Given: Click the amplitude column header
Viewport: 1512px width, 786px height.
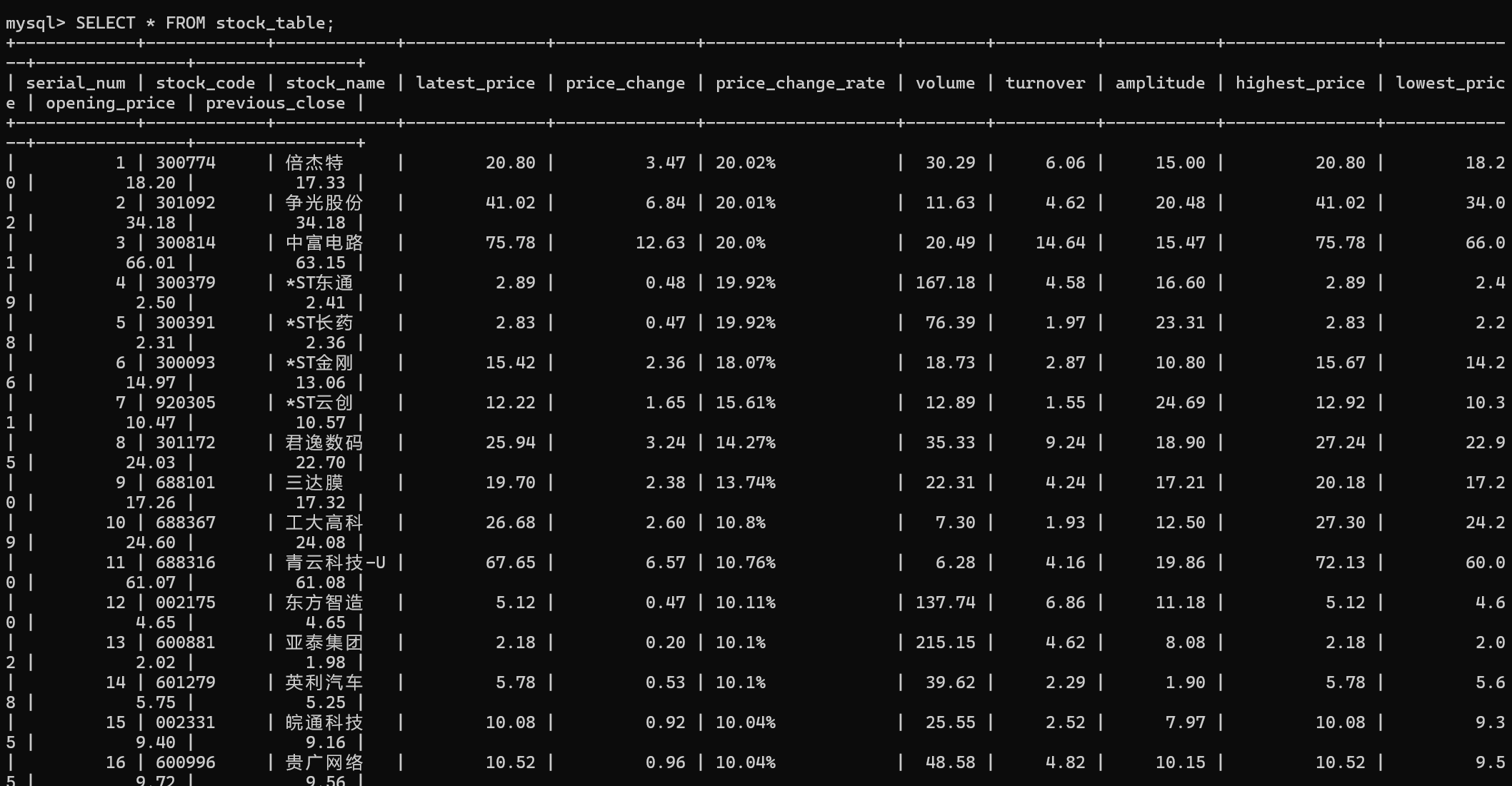Looking at the screenshot, I should [x=1160, y=83].
